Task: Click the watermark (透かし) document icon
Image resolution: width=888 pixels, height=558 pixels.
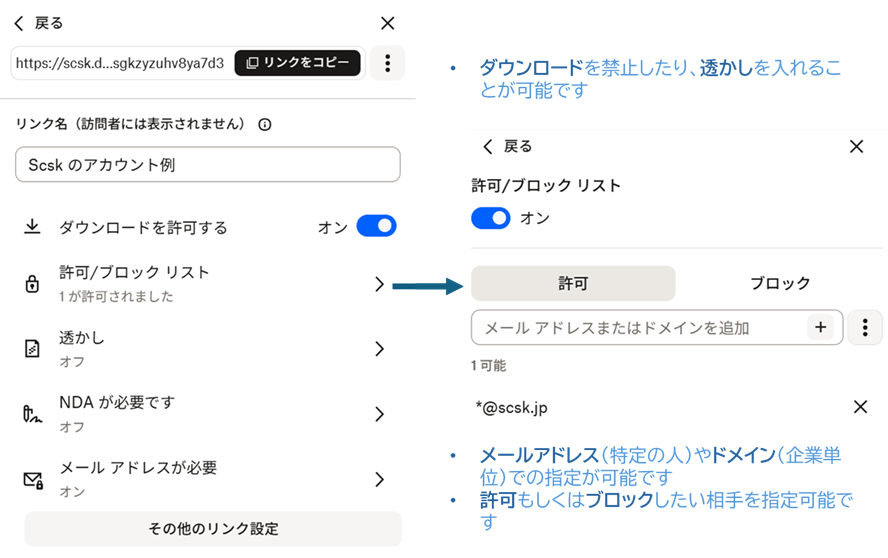Action: (x=32, y=349)
